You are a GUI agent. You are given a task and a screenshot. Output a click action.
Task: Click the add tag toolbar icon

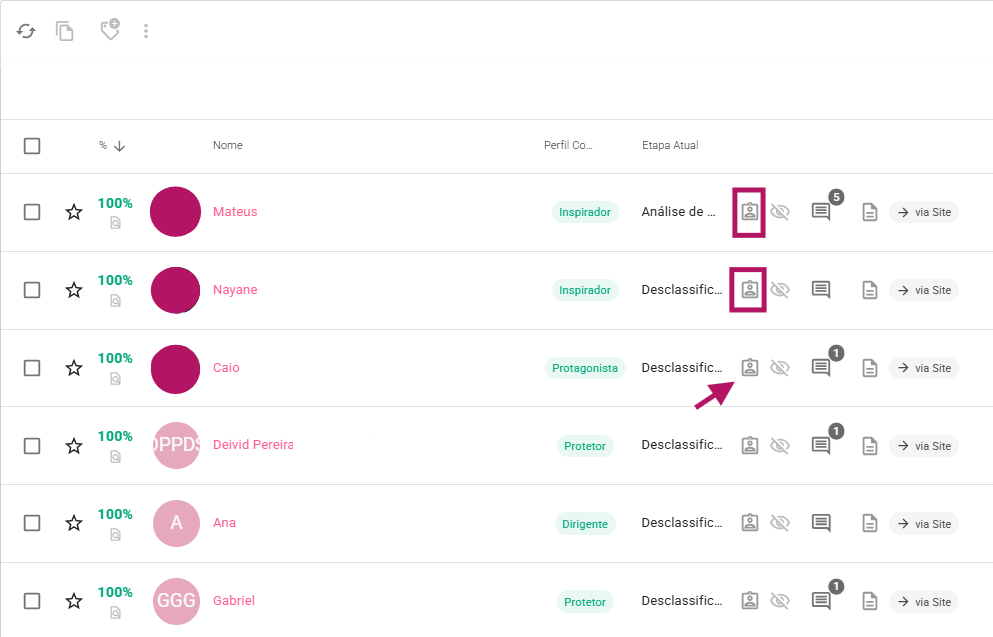point(110,30)
